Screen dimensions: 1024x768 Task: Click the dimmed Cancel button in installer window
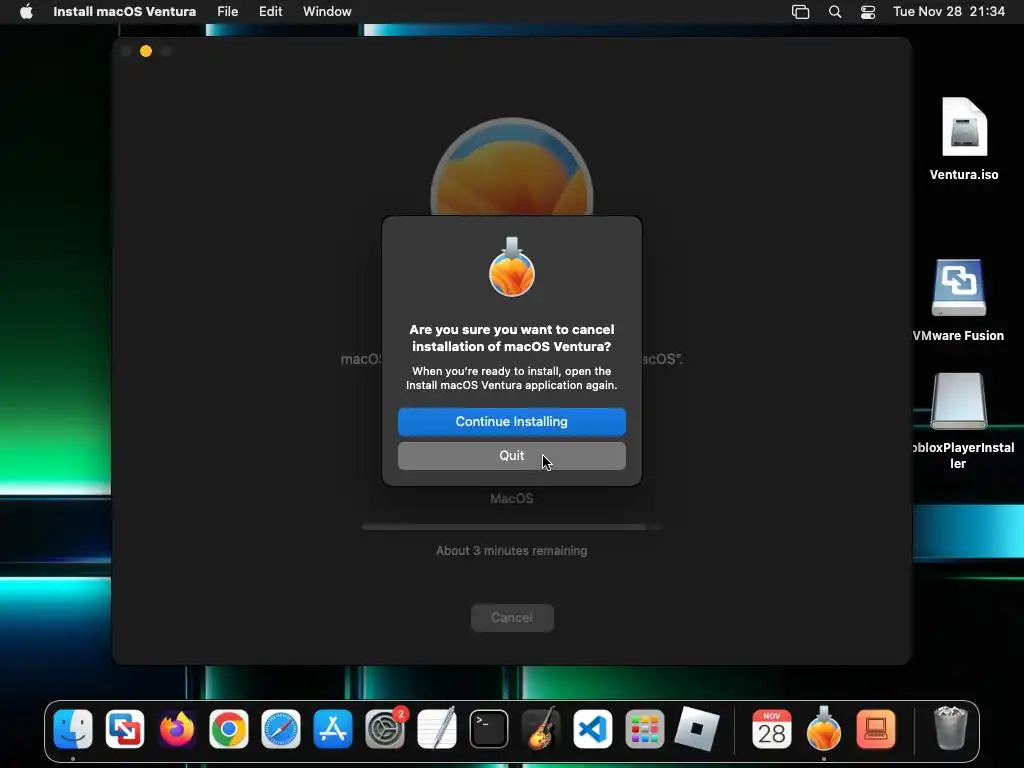click(512, 618)
